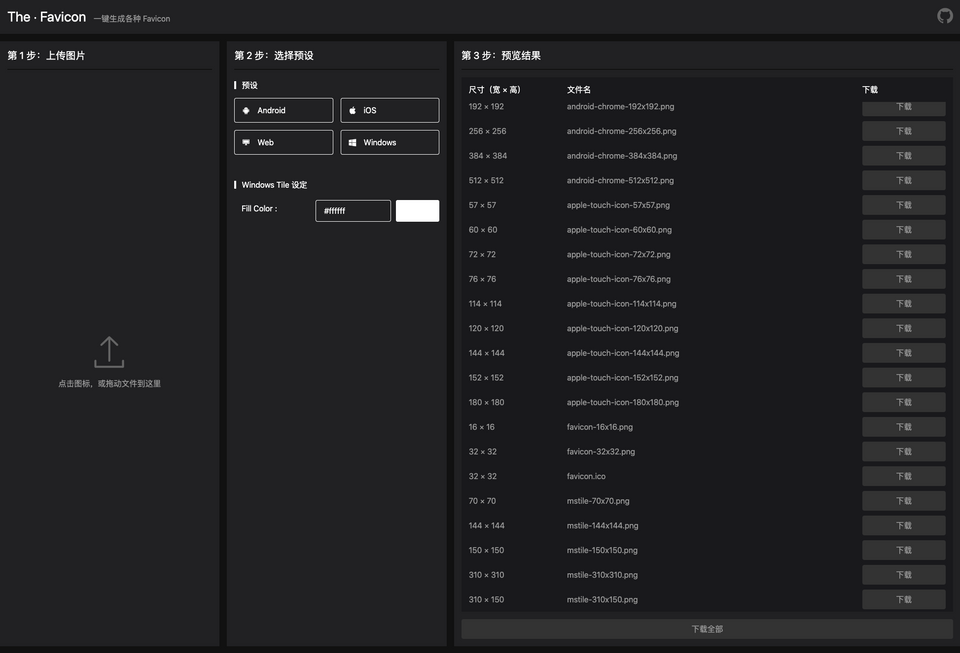Download android-chrome-256x256.png
960x653 pixels.
tap(904, 131)
